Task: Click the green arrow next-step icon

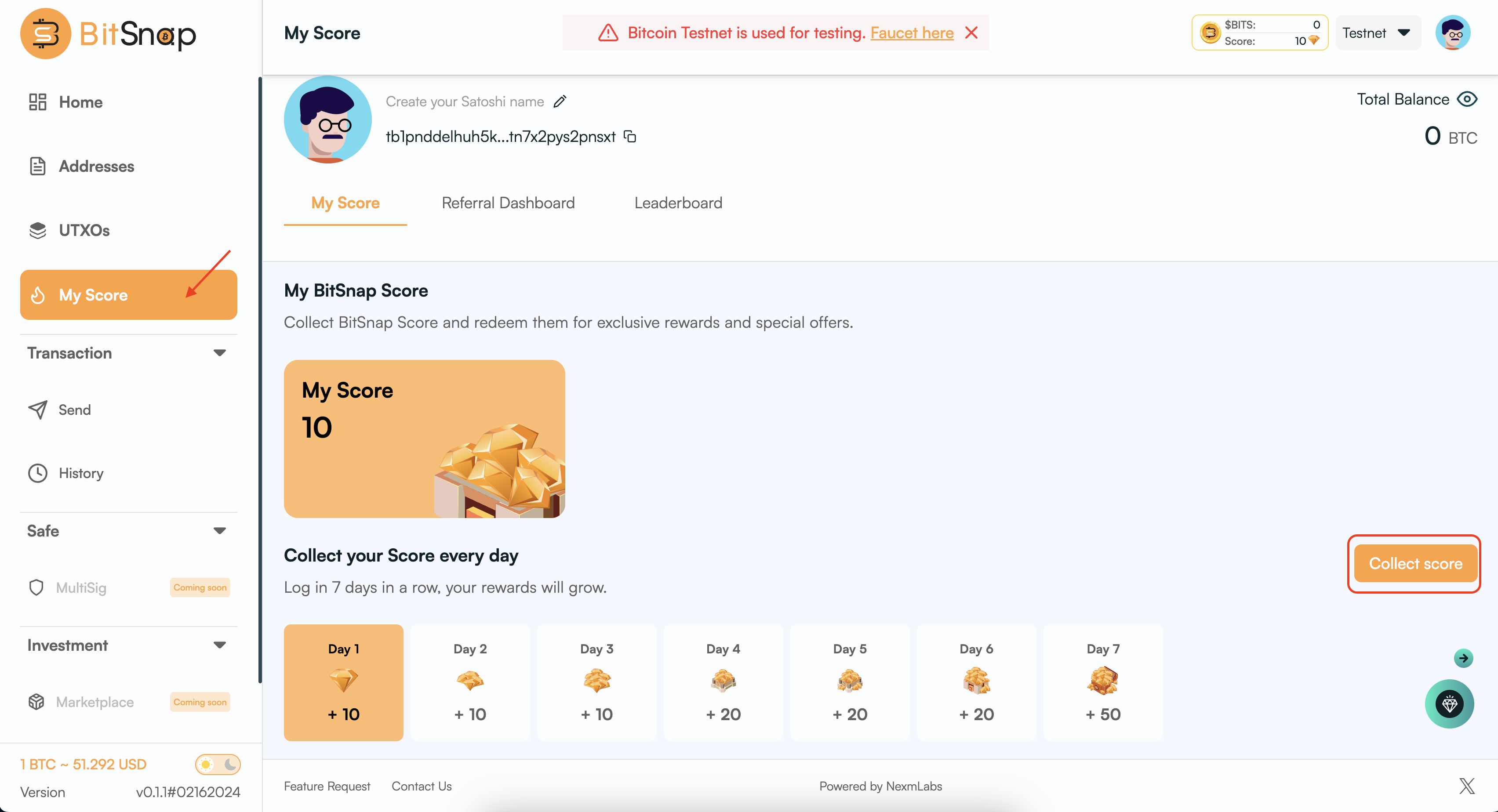Action: (1463, 658)
